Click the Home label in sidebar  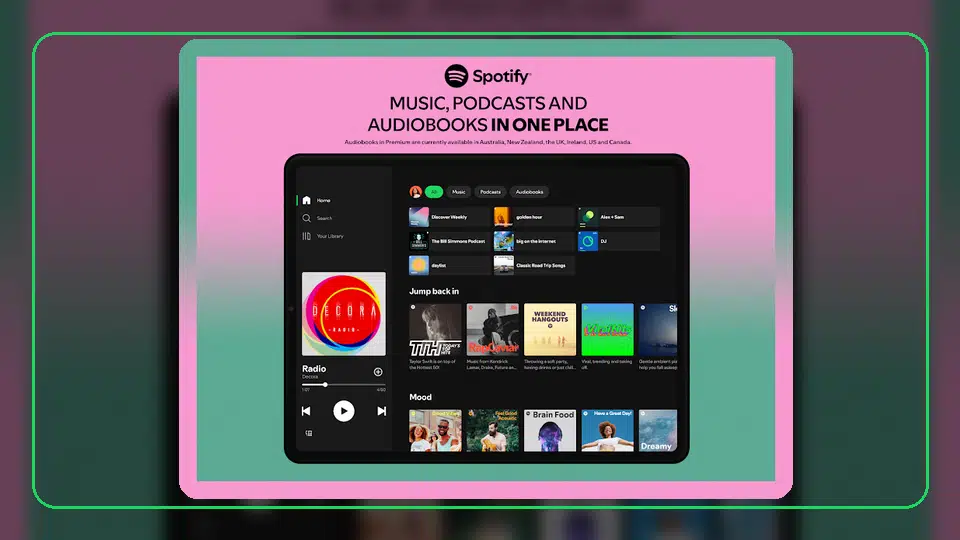click(x=323, y=200)
